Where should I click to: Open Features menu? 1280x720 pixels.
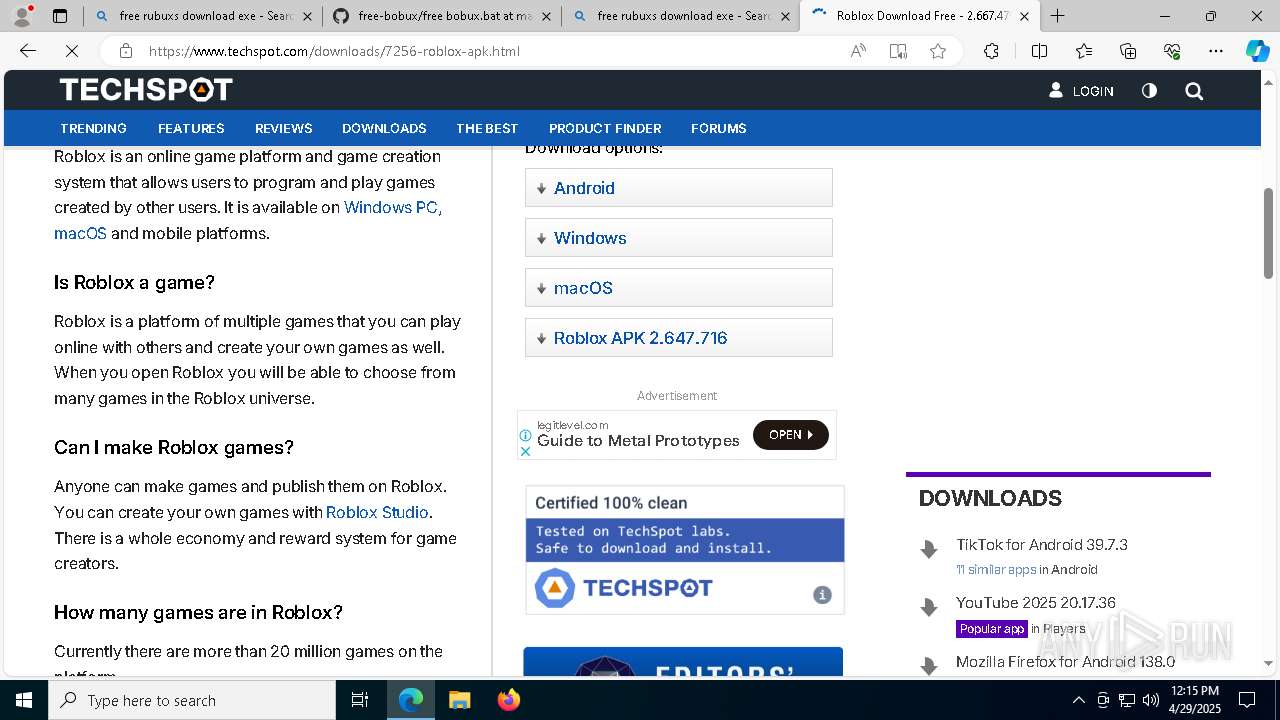tap(191, 128)
